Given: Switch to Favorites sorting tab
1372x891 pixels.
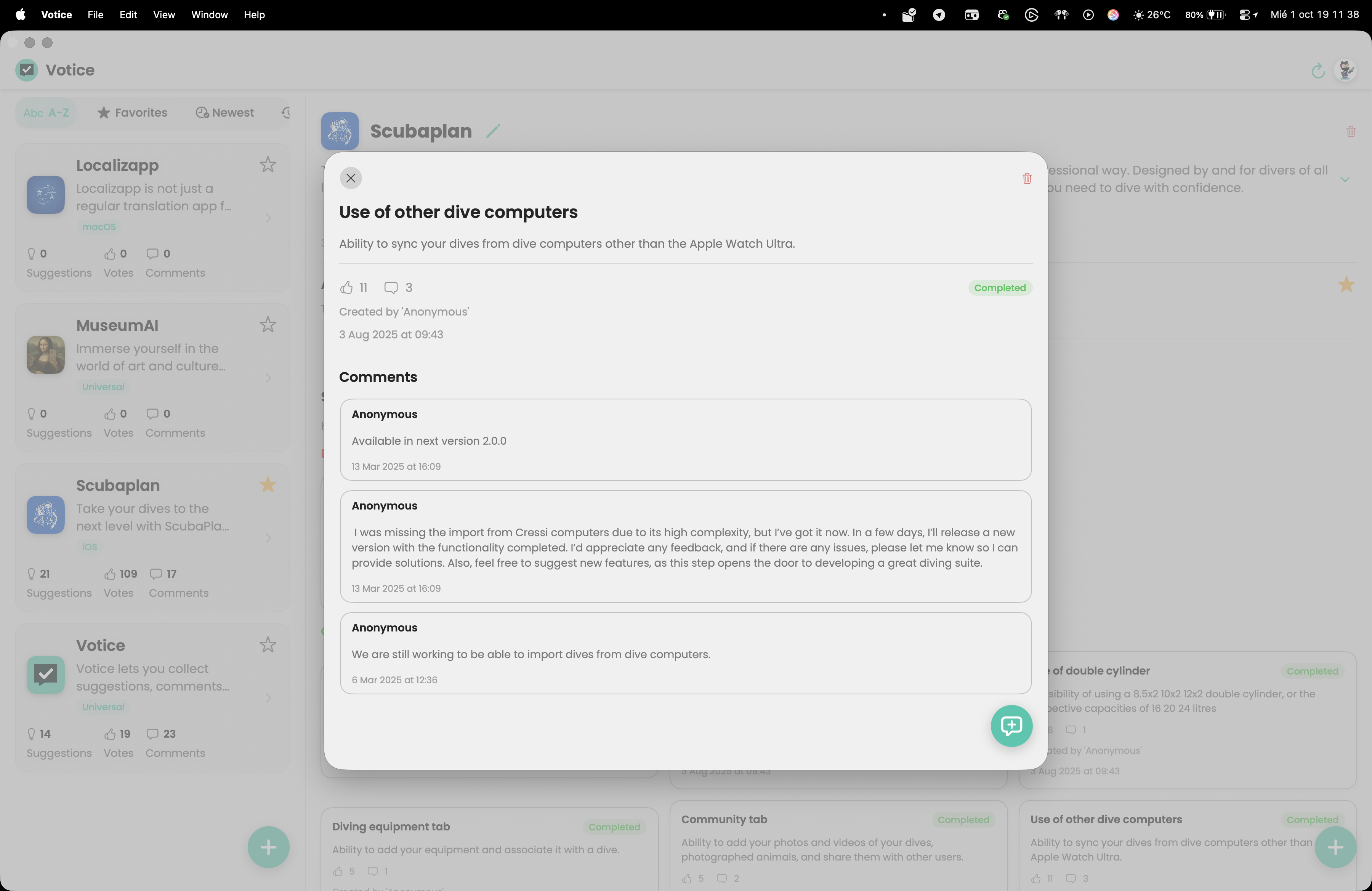Looking at the screenshot, I should [133, 113].
